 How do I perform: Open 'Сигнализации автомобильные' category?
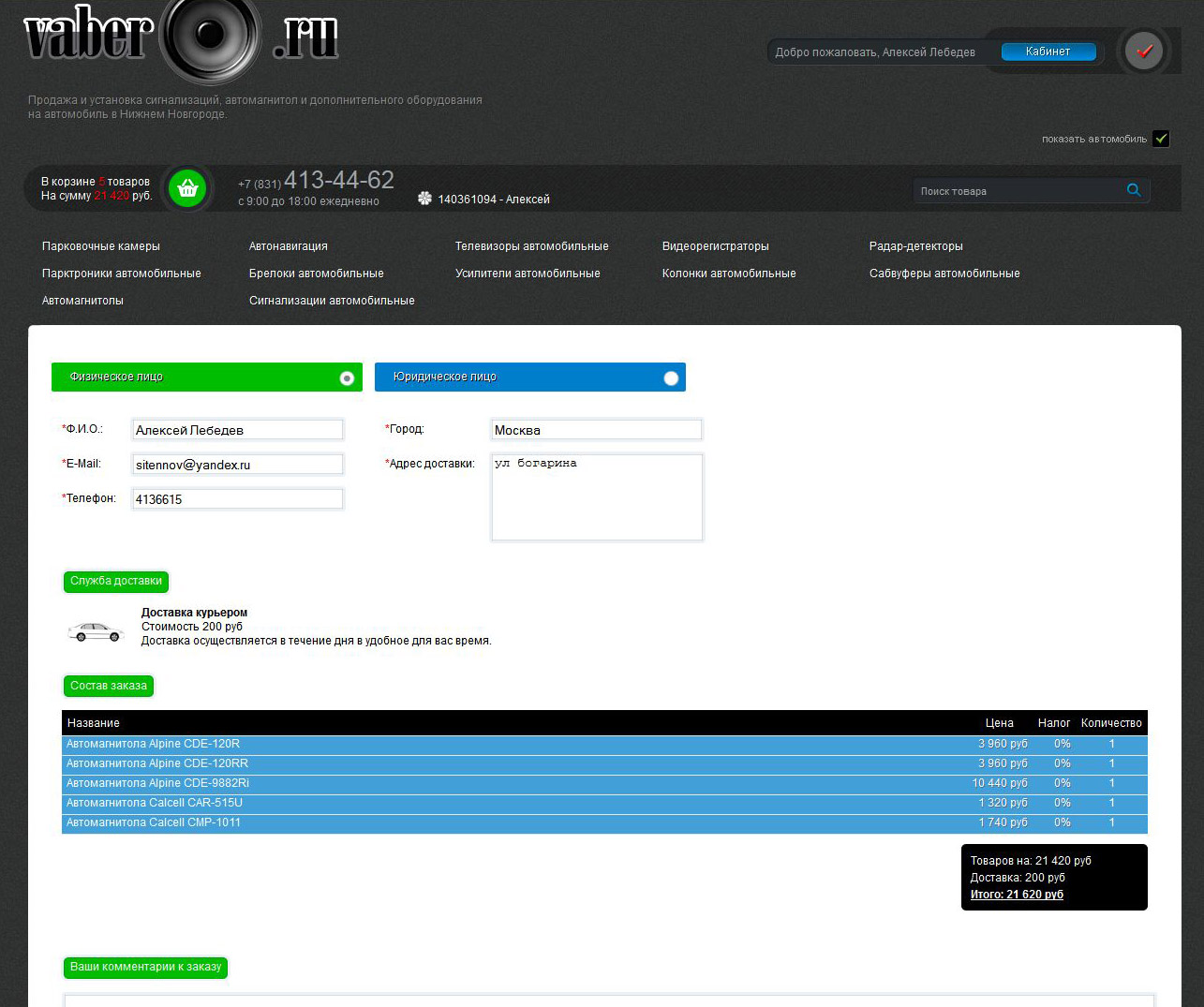click(x=332, y=301)
